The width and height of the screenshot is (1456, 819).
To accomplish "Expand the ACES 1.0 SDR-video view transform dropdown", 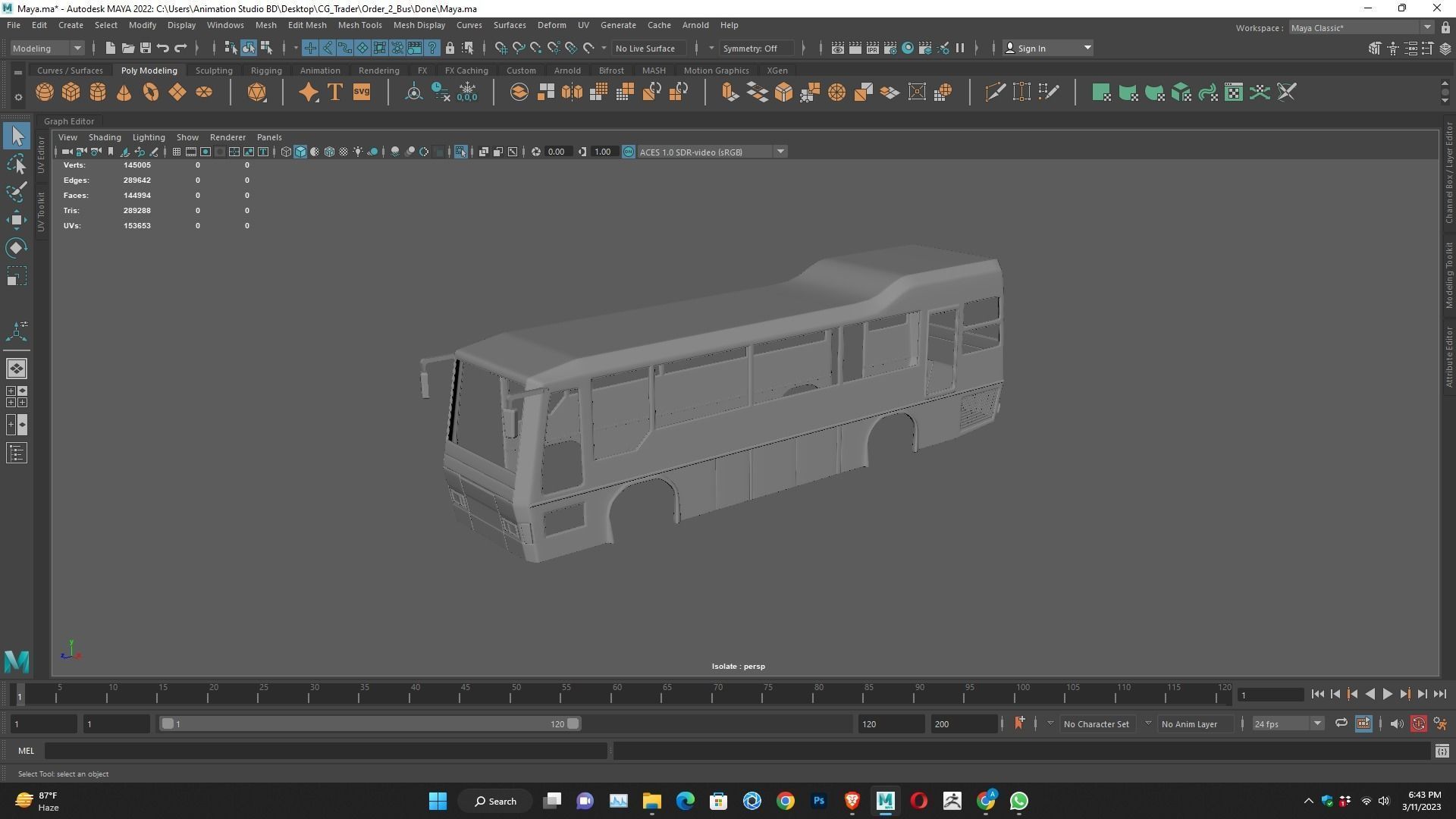I will click(x=711, y=152).
